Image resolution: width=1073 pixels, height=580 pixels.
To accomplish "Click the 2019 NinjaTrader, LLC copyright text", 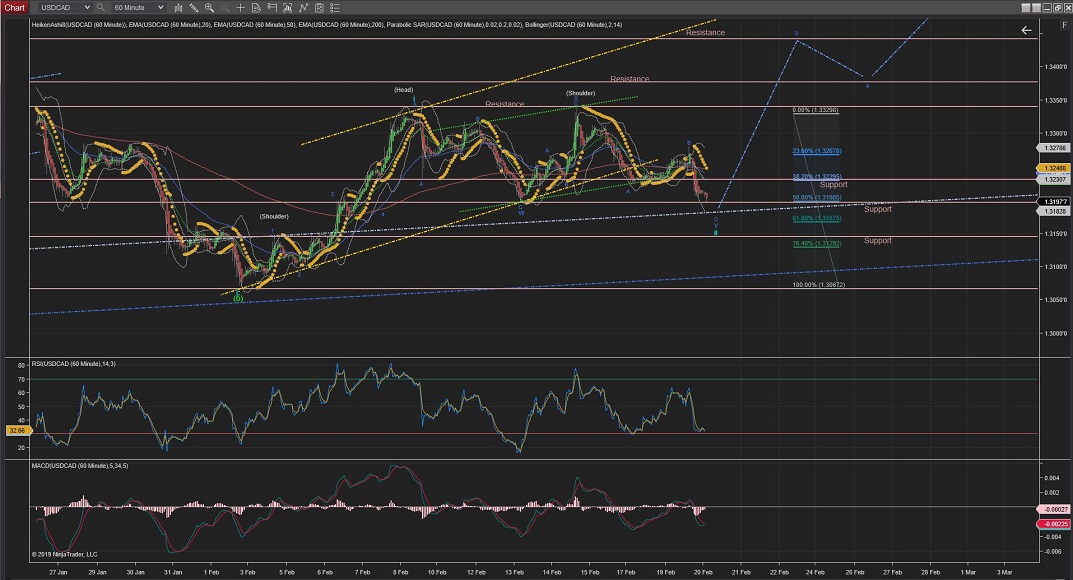I will point(64,555).
